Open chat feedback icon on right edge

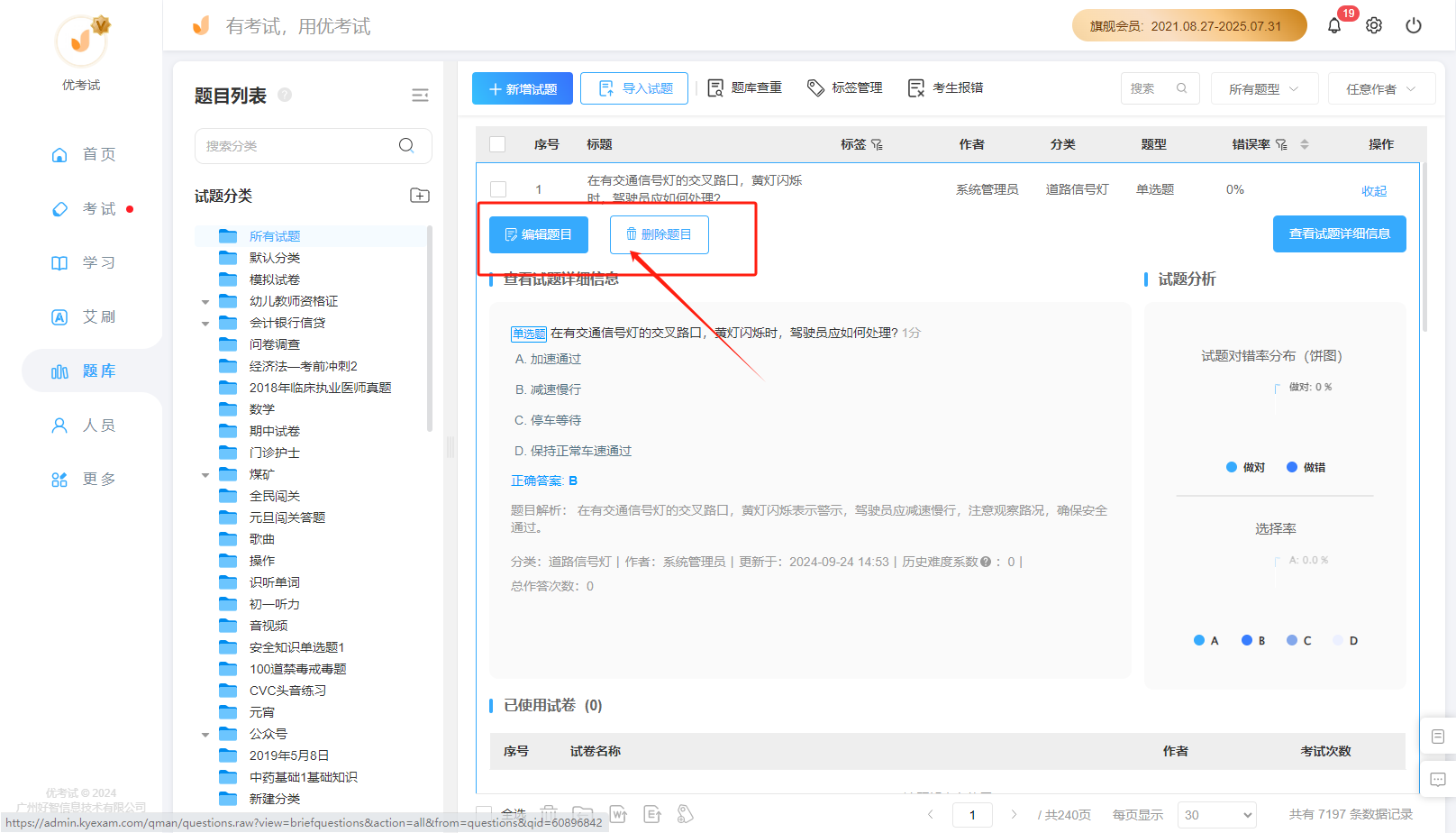coord(1438,779)
